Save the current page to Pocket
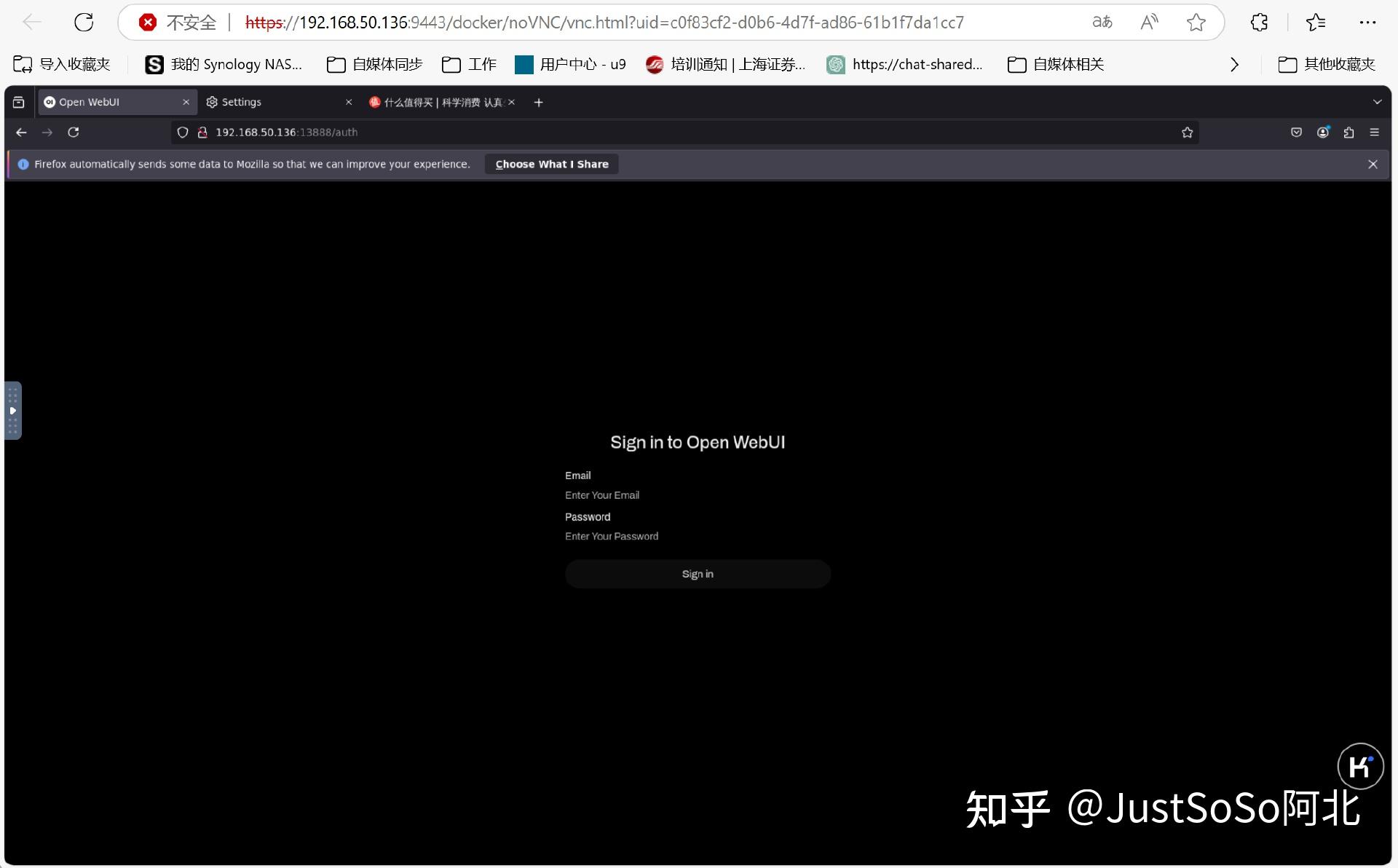 (x=1296, y=132)
